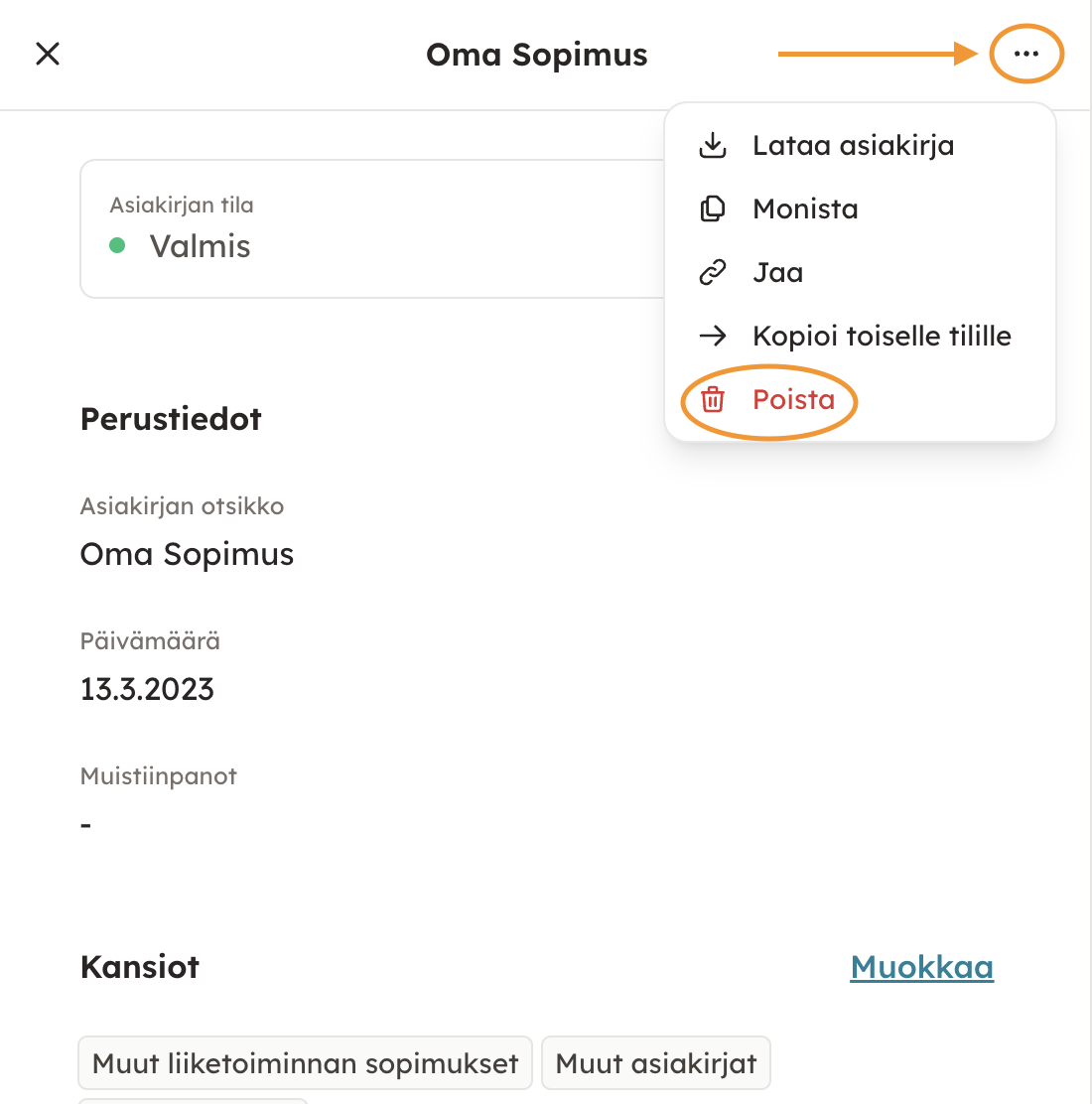Screen dimensions: 1092x1104
Task: Click the link icon beside Jaa
Action: pos(713,273)
